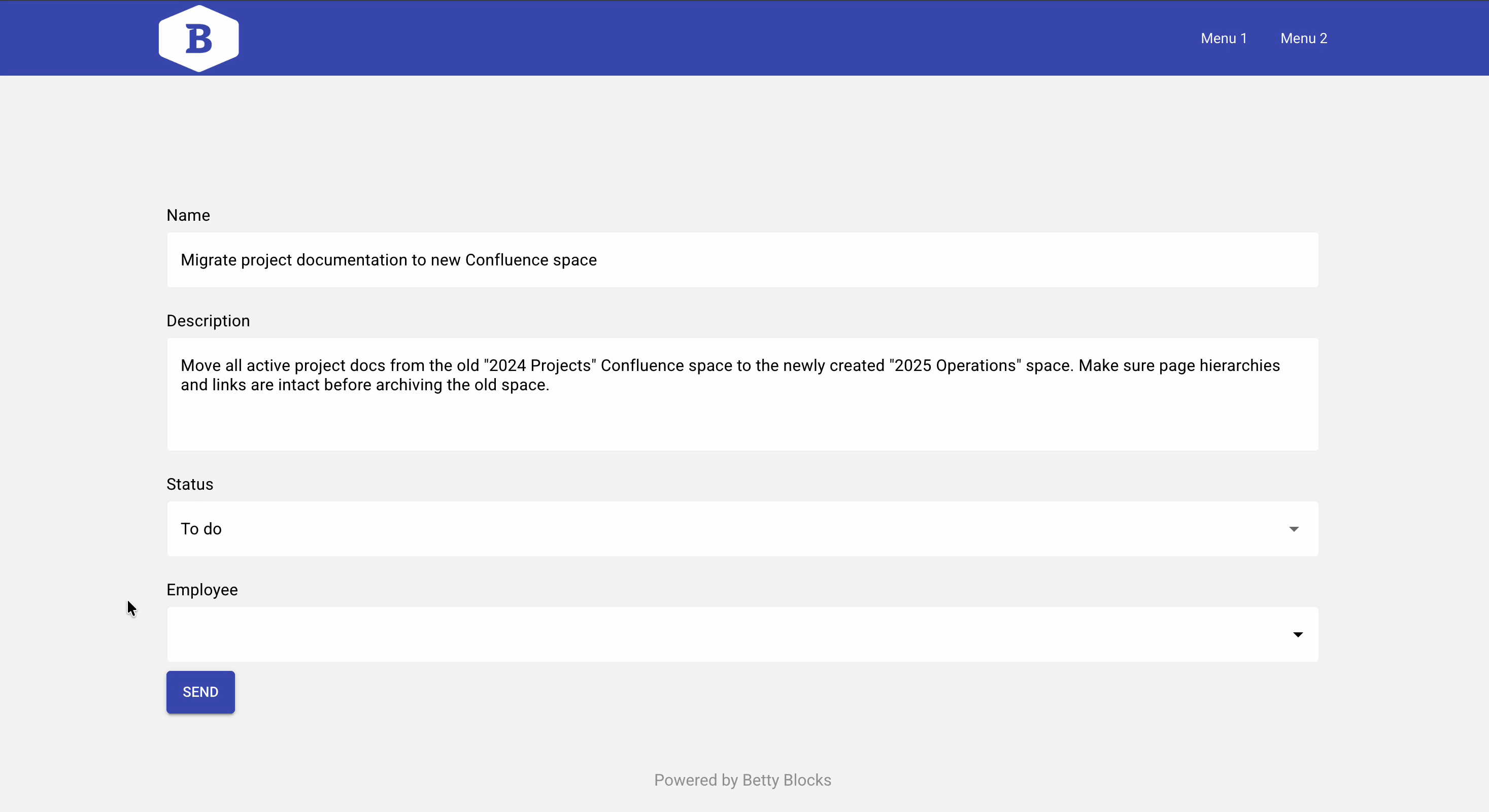Click the Employee field label
This screenshot has width=1489, height=812.
click(x=202, y=590)
